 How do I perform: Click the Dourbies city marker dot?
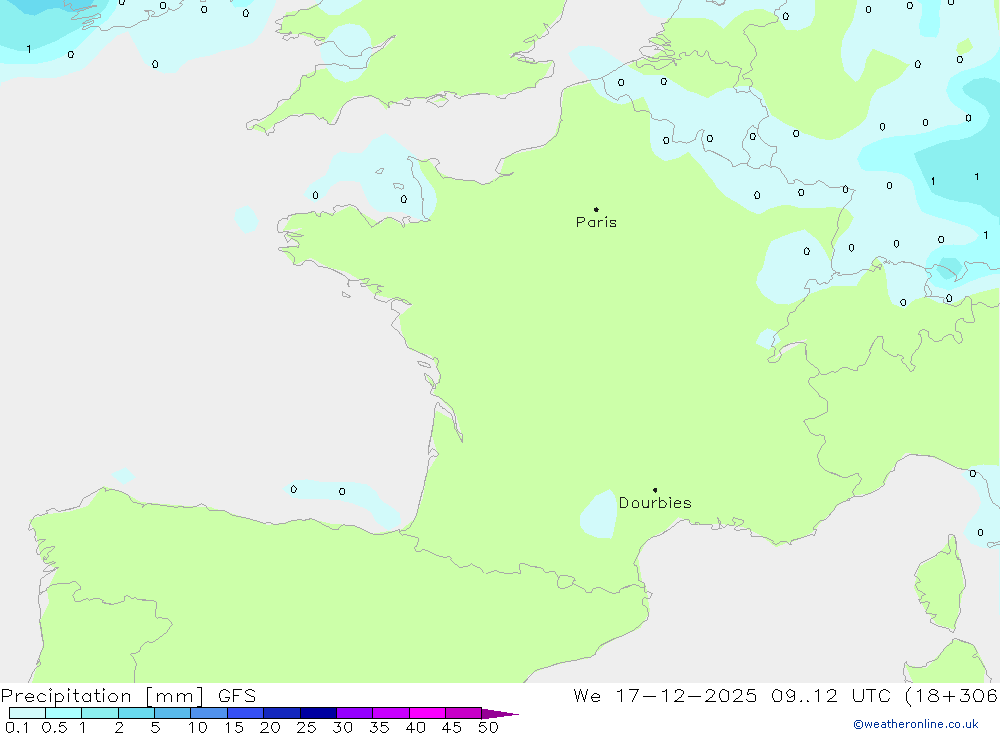click(655, 490)
